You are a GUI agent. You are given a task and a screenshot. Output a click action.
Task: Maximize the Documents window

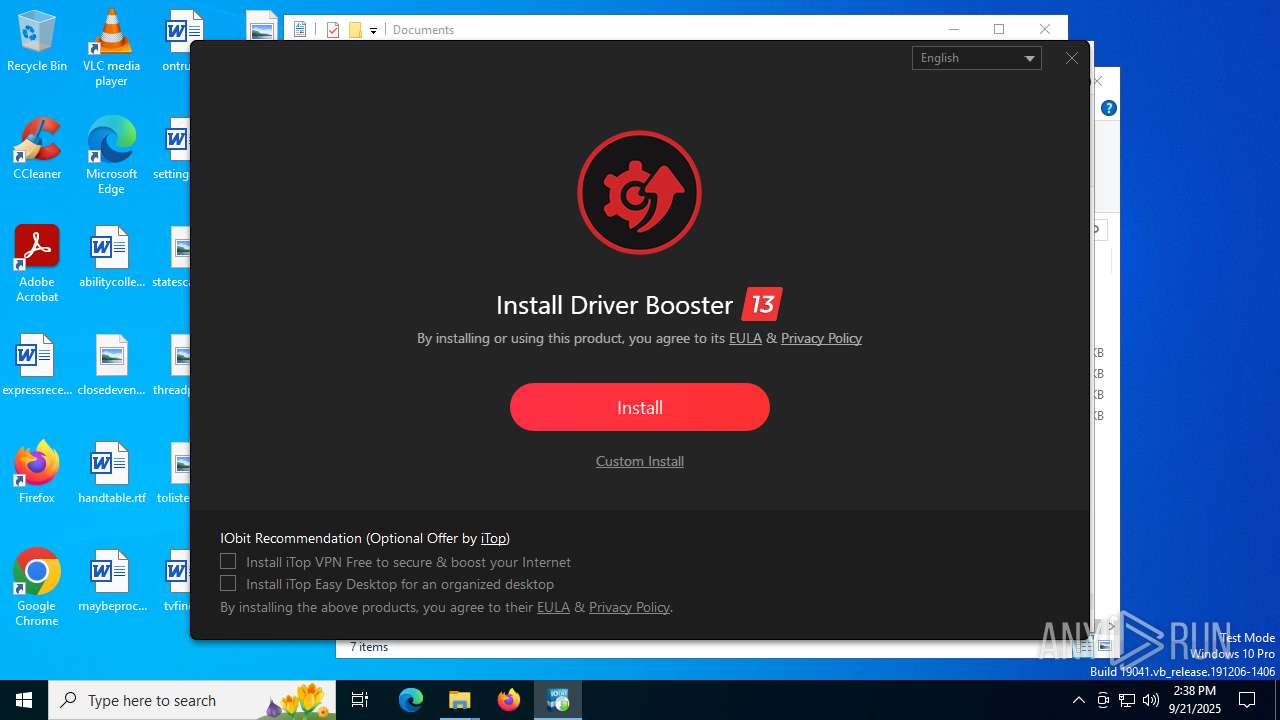[x=998, y=29]
